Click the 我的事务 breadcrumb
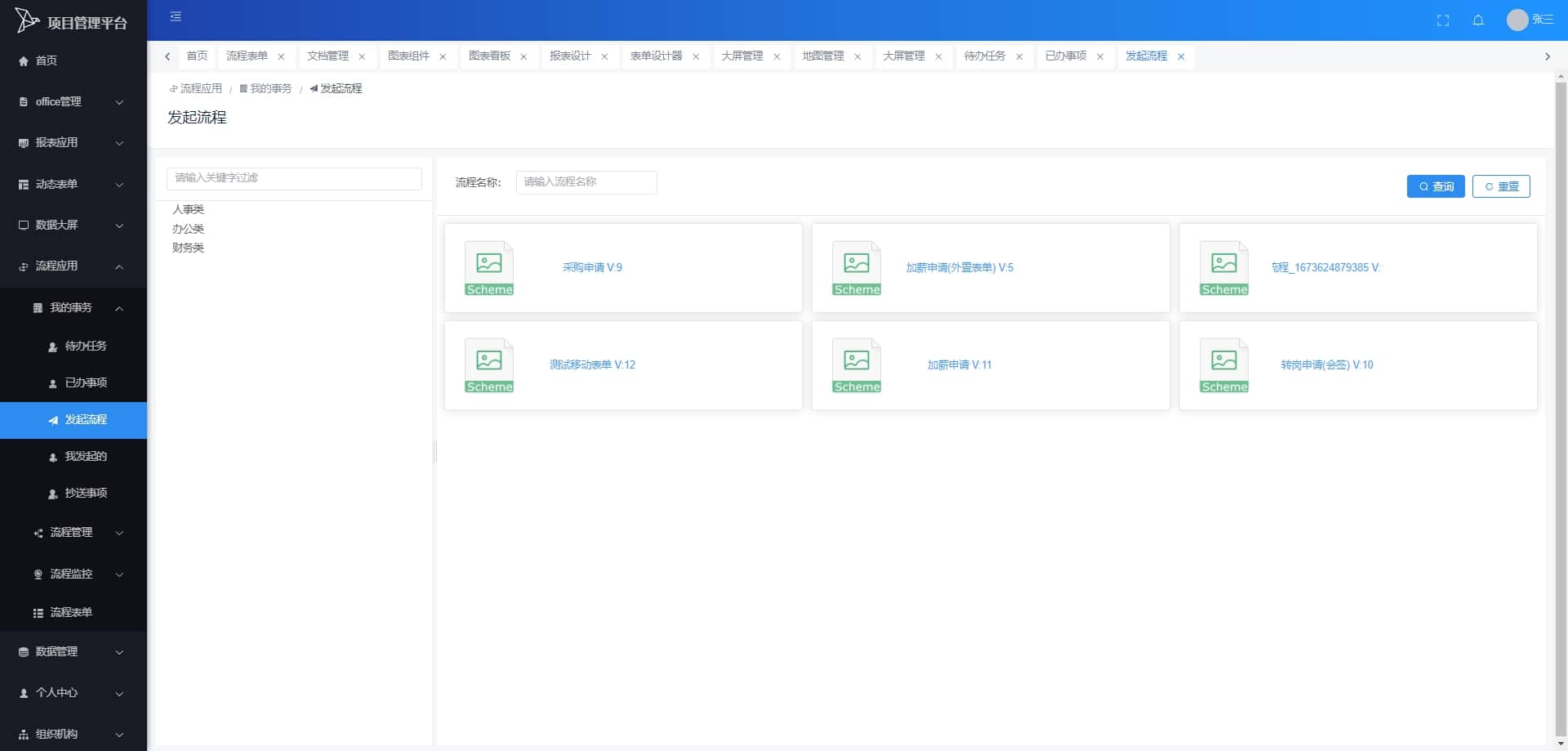The image size is (1568, 751). click(266, 88)
